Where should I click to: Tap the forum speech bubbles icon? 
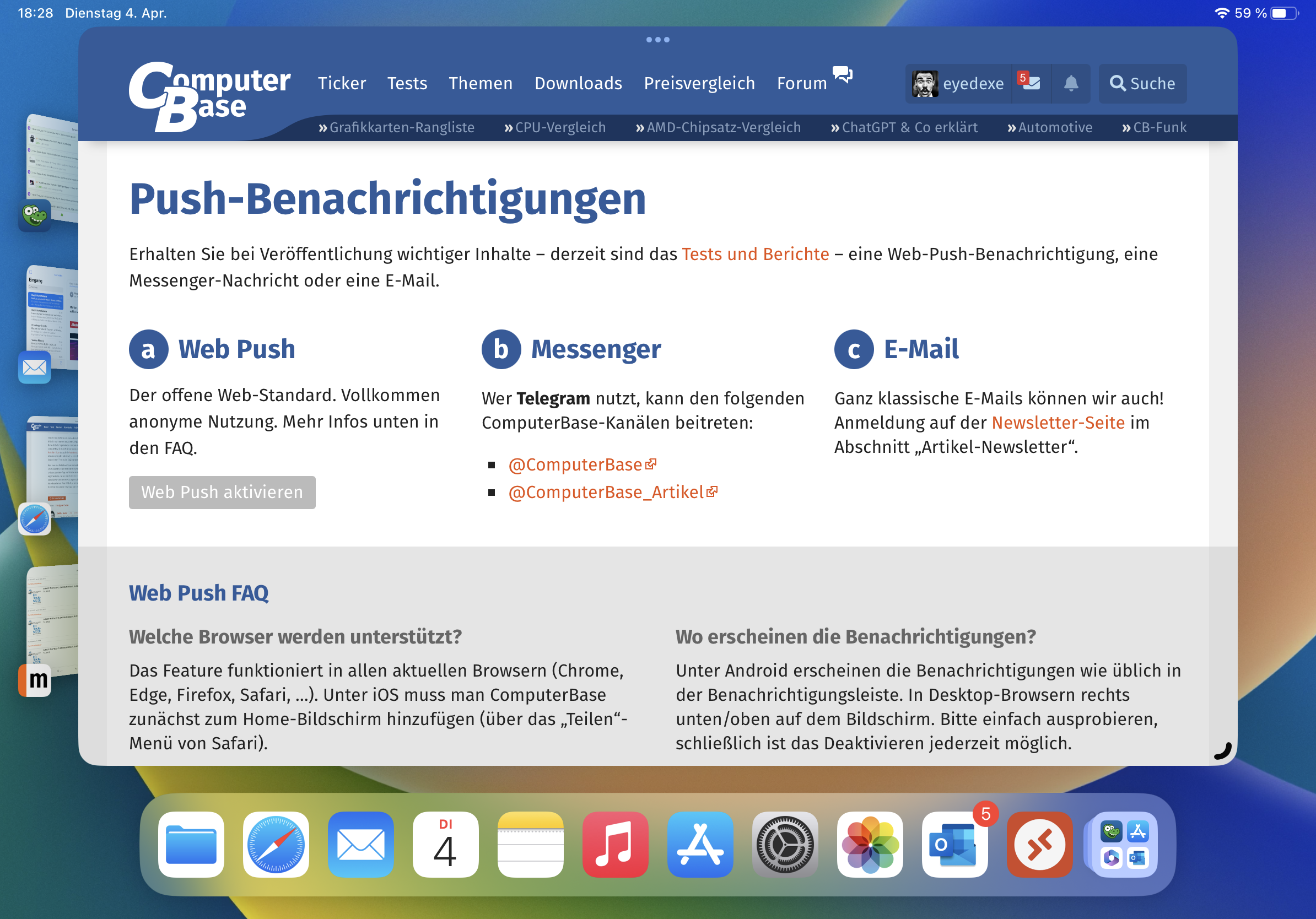843,74
